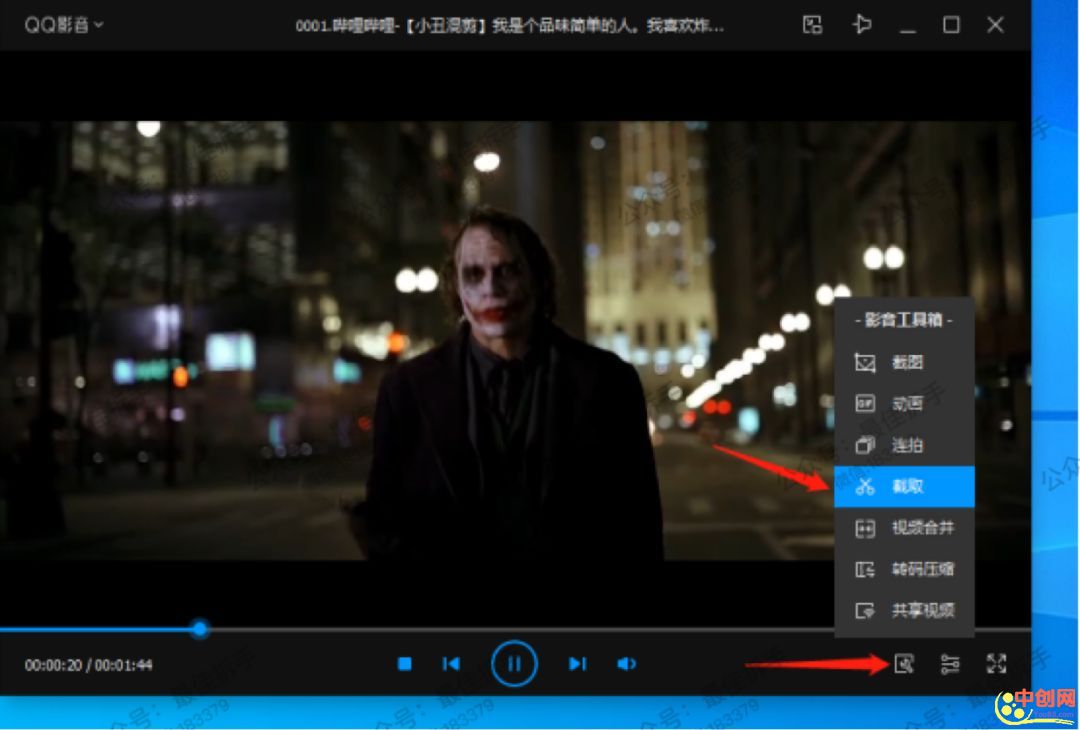This screenshot has width=1080, height=730.
Task: Click the 连拍 burst capture entry
Action: point(904,445)
